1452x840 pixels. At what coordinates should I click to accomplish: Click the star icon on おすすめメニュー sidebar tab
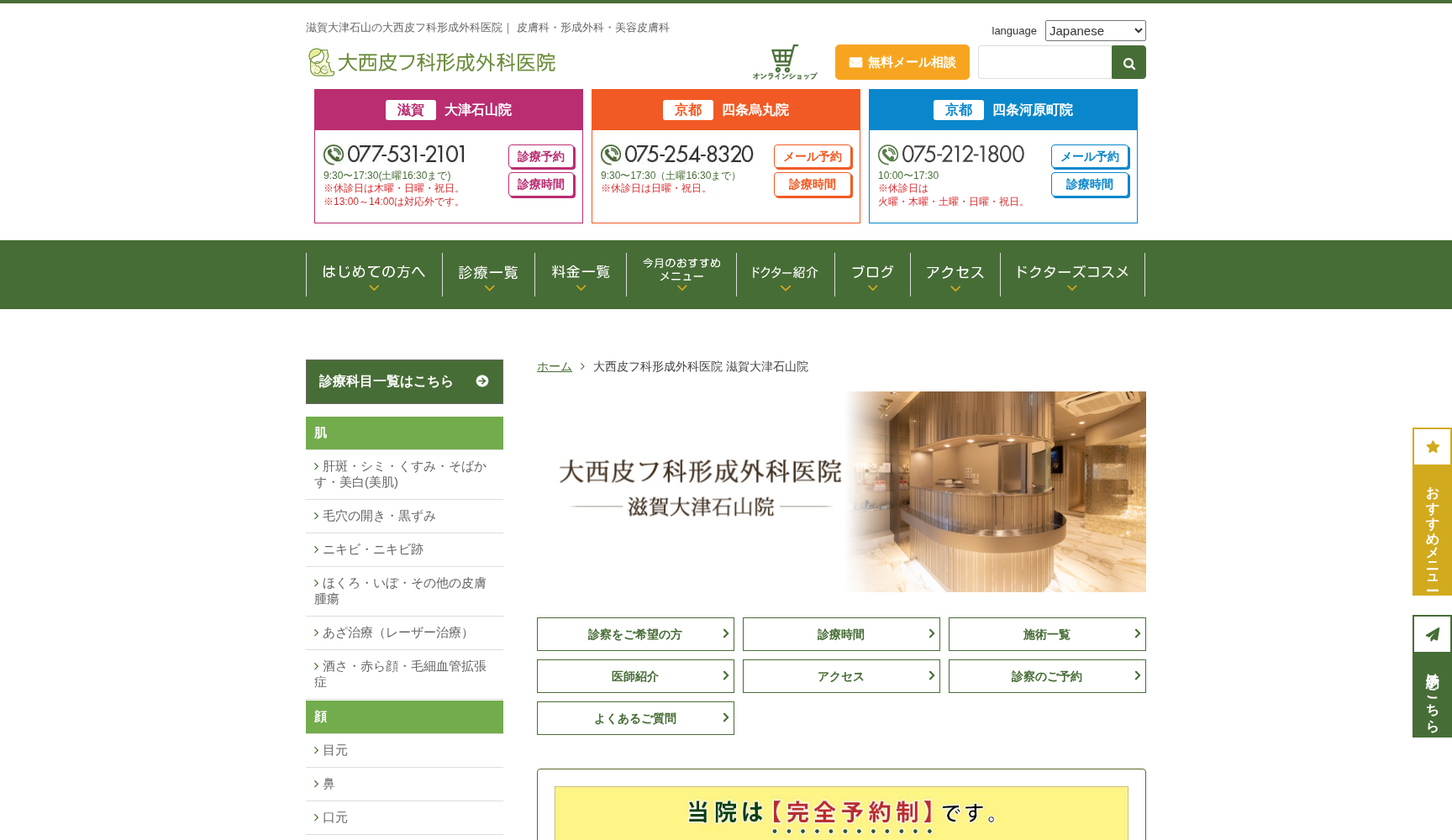click(1432, 446)
